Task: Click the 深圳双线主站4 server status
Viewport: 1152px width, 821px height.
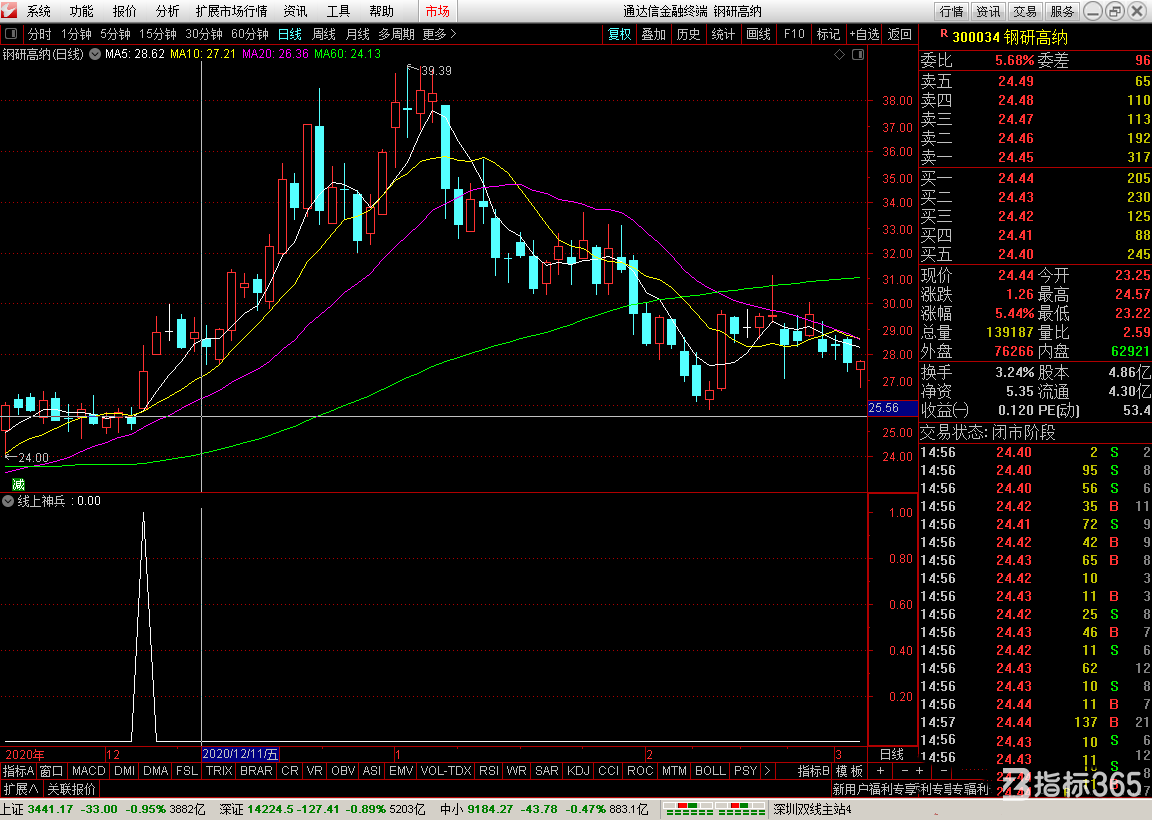Action: point(812,809)
